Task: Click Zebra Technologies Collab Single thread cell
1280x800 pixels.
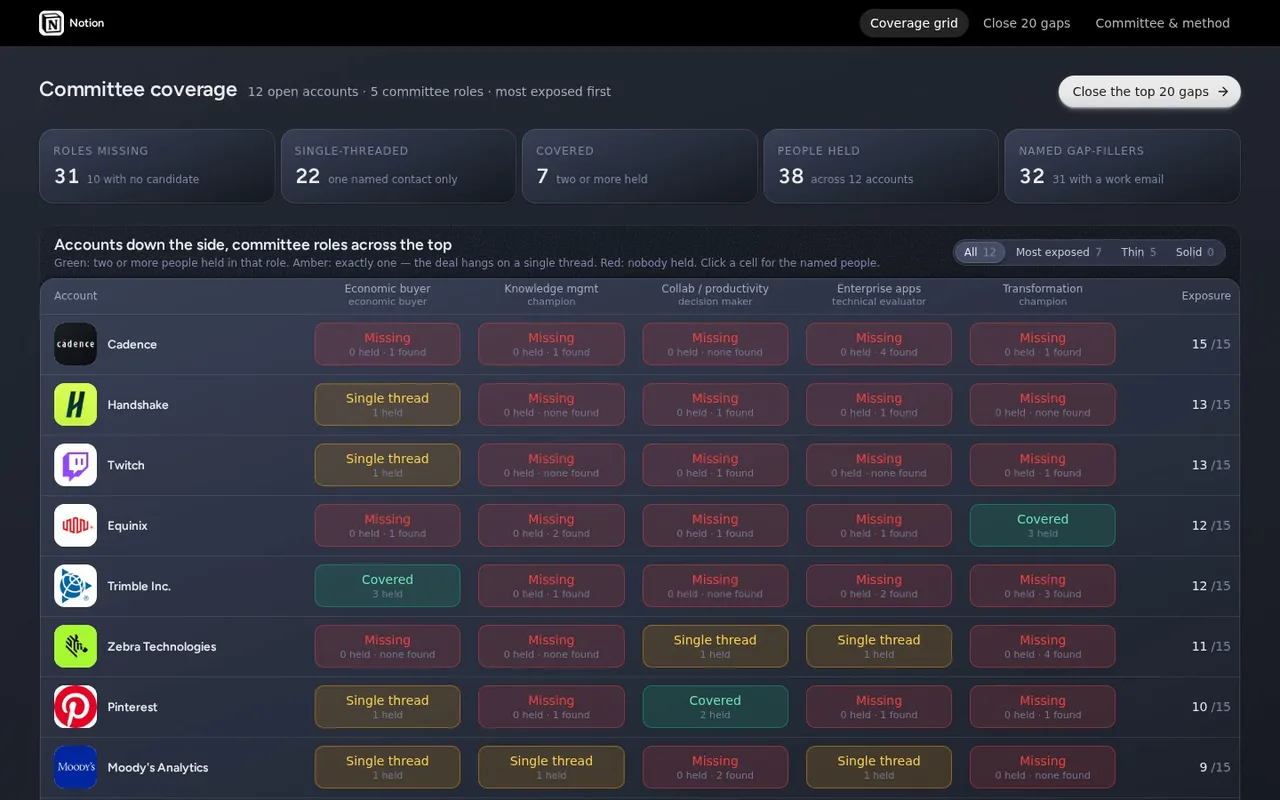Action: click(715, 647)
